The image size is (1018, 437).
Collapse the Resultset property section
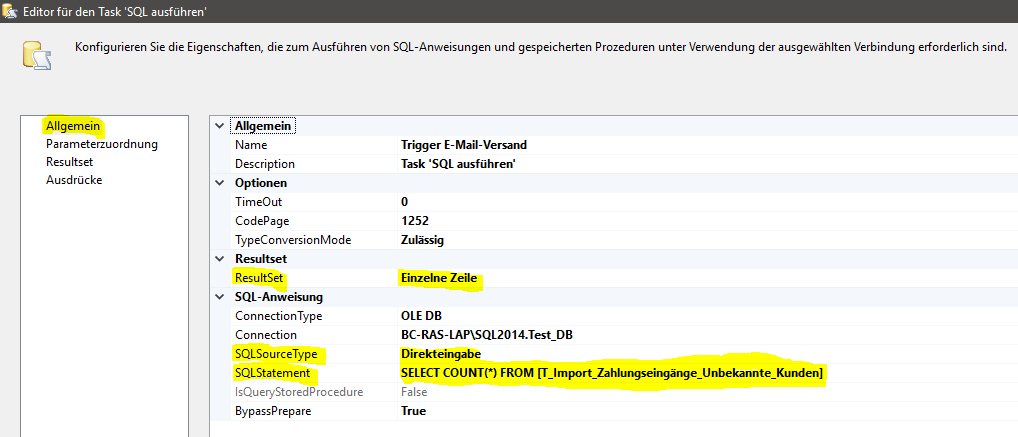pyautogui.click(x=220, y=259)
